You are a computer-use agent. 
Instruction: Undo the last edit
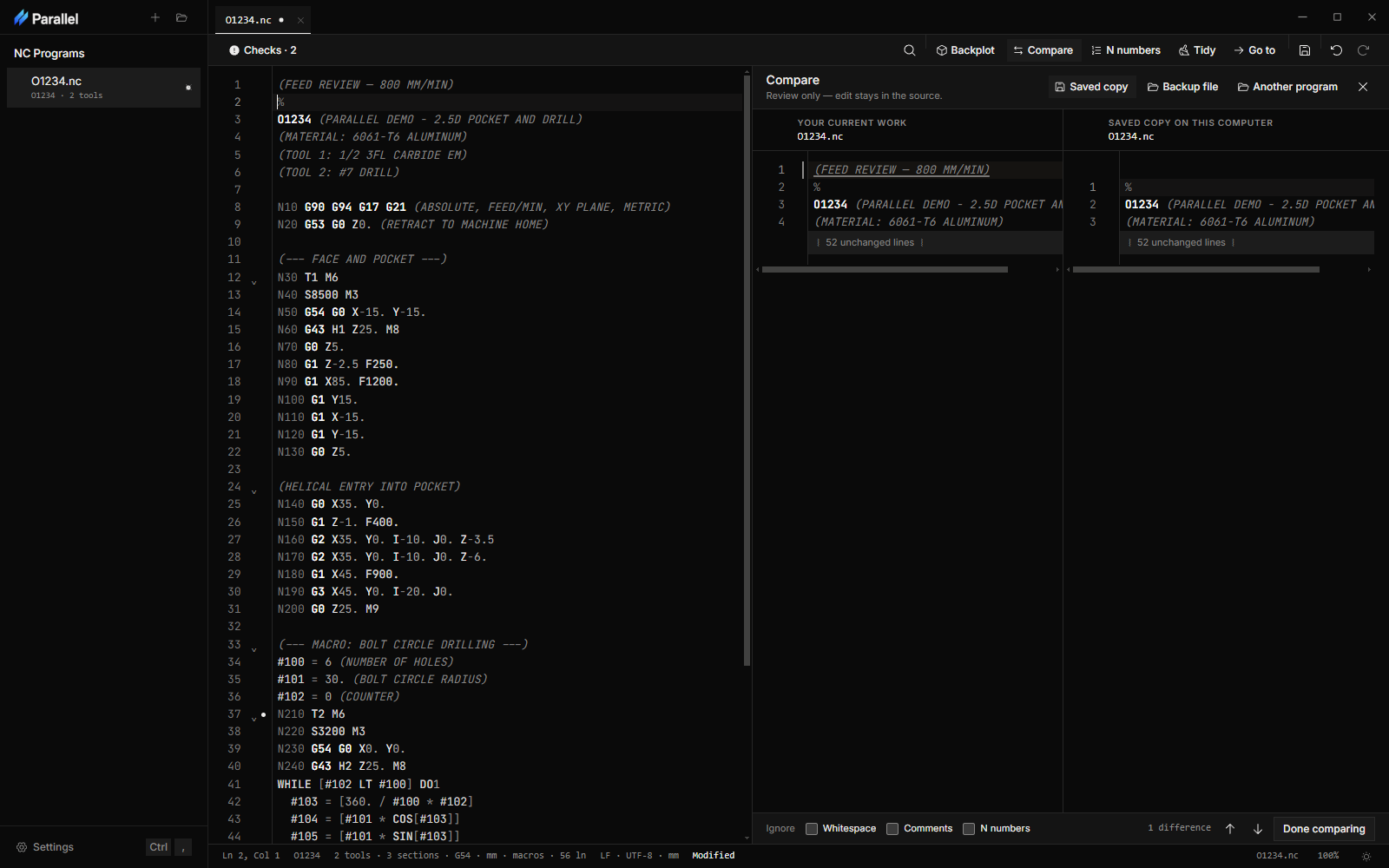[1336, 50]
